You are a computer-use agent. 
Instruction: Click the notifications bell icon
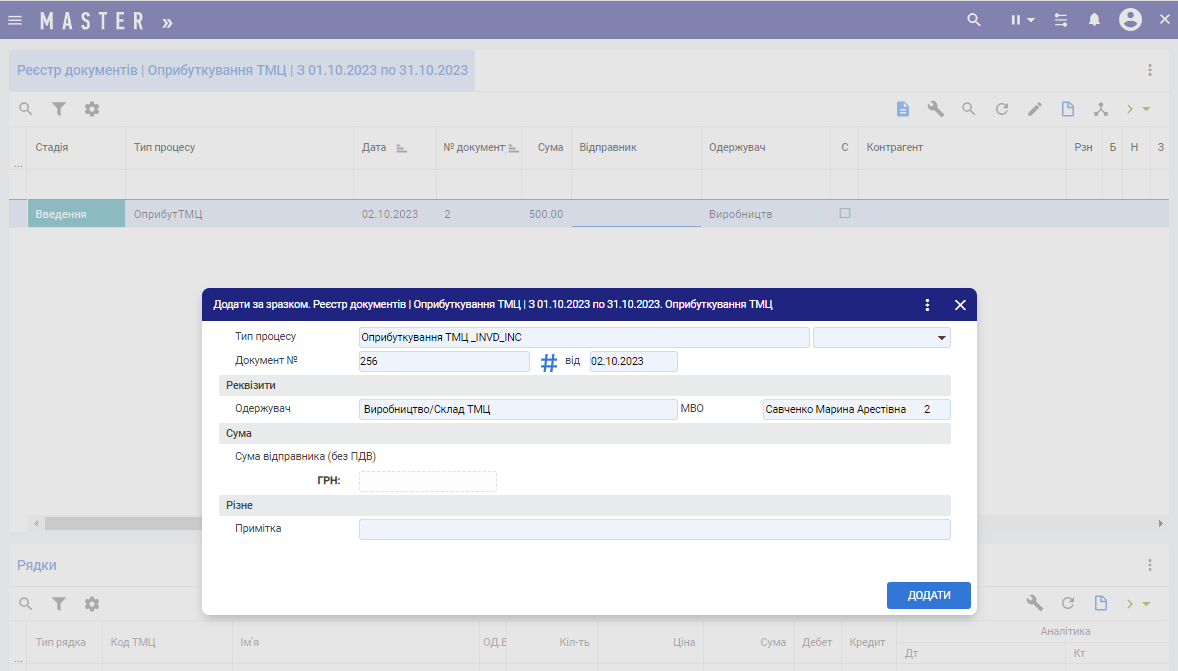pyautogui.click(x=1094, y=20)
